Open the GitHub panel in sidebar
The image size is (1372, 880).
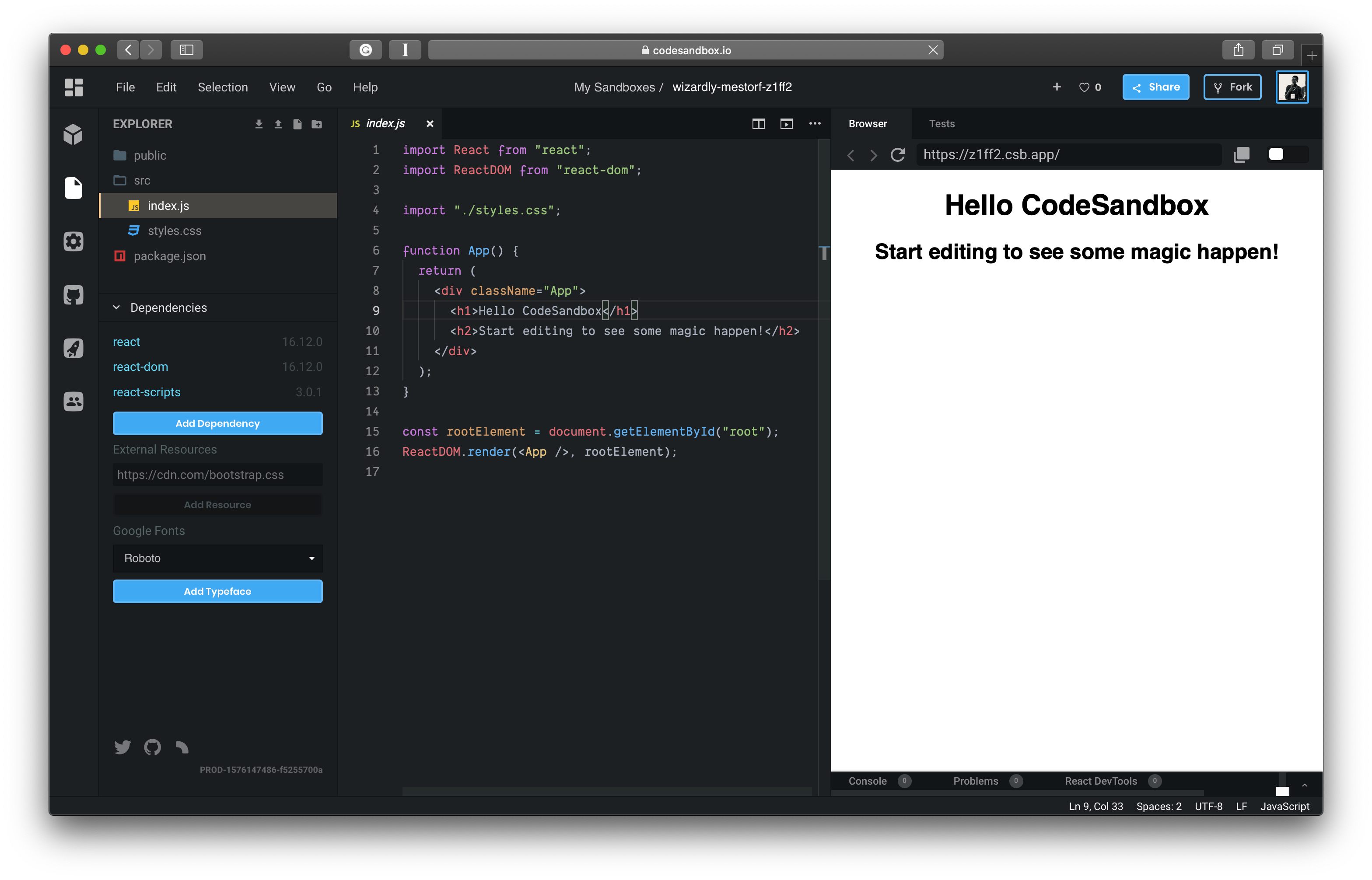click(x=73, y=295)
